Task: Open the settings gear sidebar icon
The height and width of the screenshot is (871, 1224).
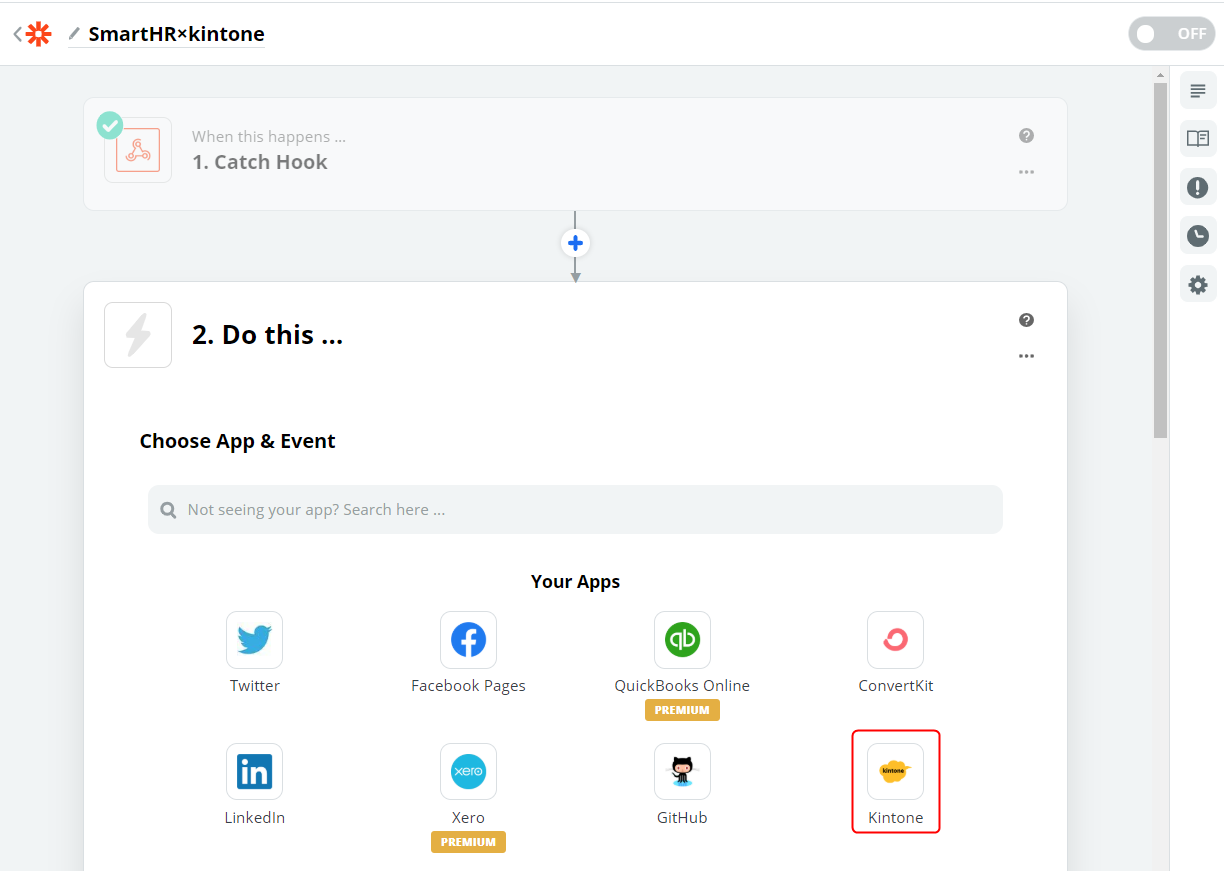Action: click(x=1198, y=285)
